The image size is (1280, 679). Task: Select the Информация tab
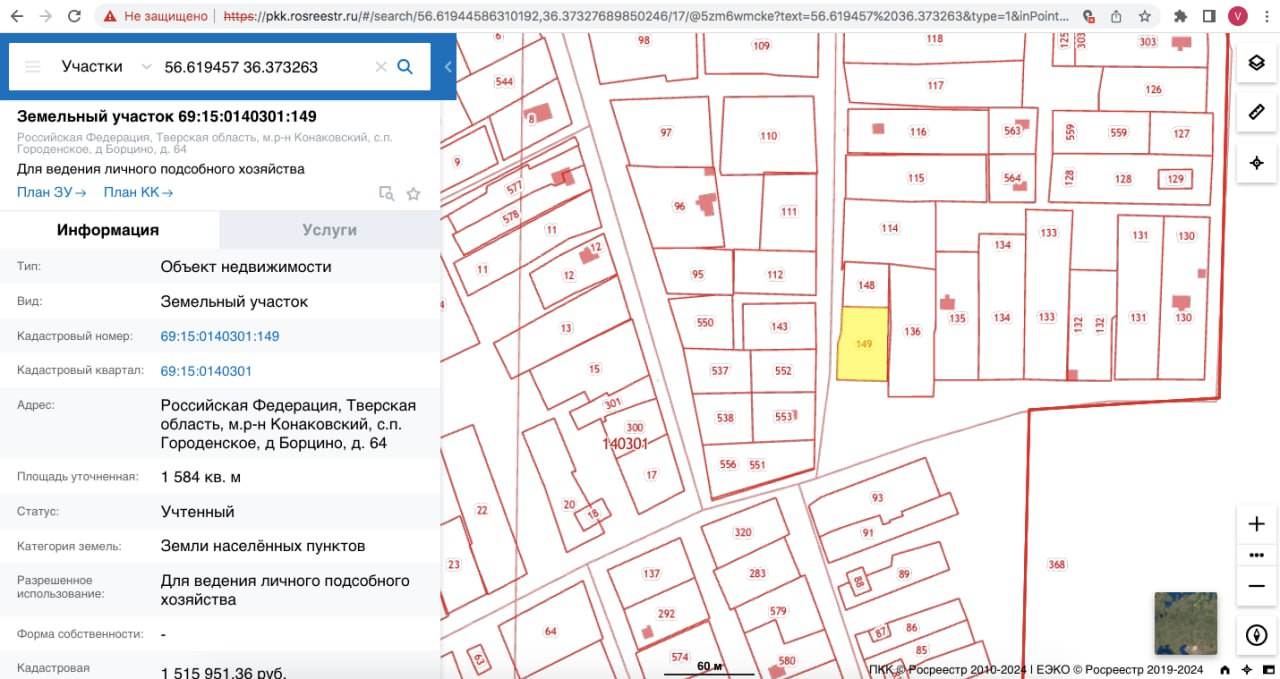pos(108,230)
